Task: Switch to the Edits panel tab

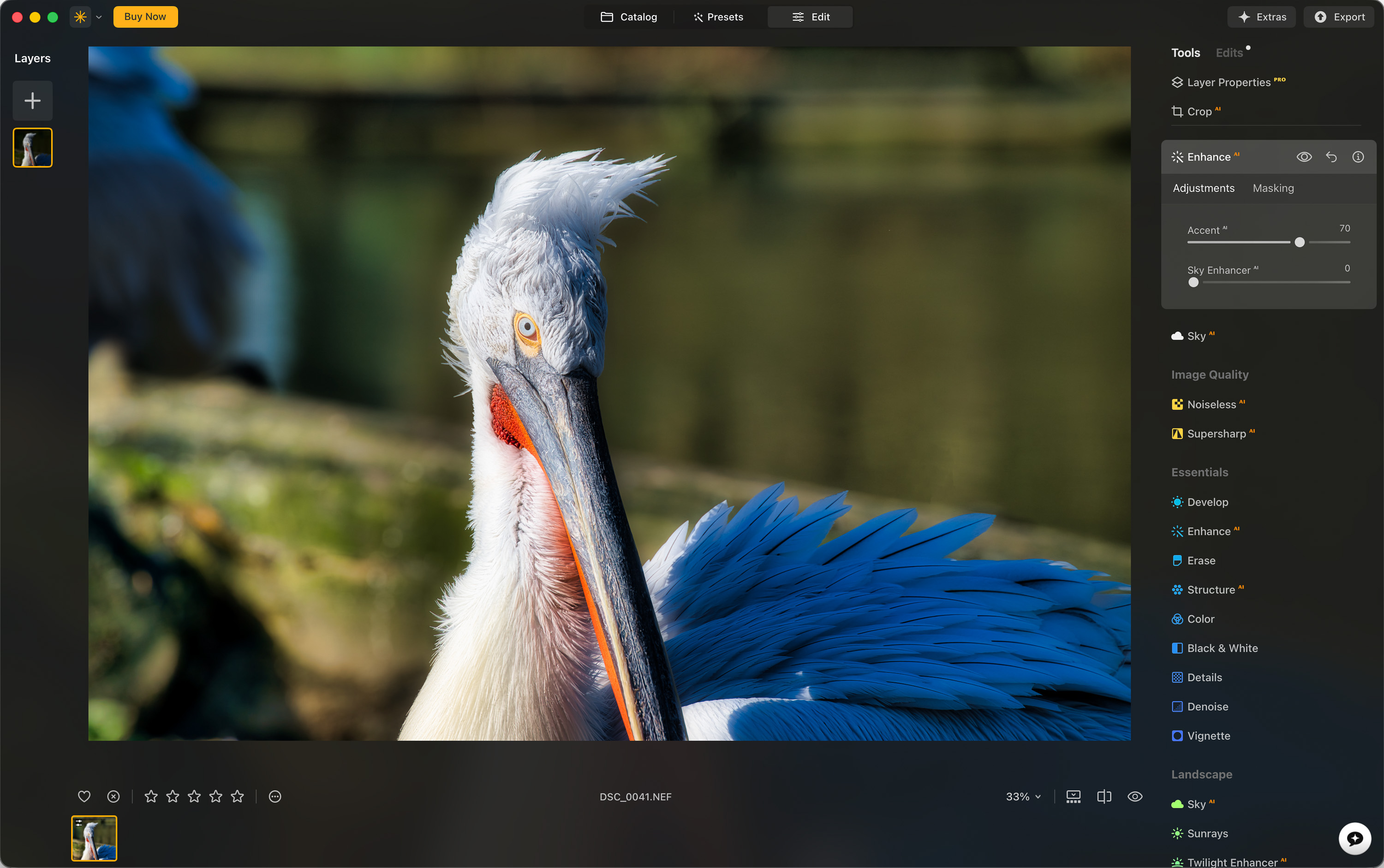Action: (x=1229, y=53)
